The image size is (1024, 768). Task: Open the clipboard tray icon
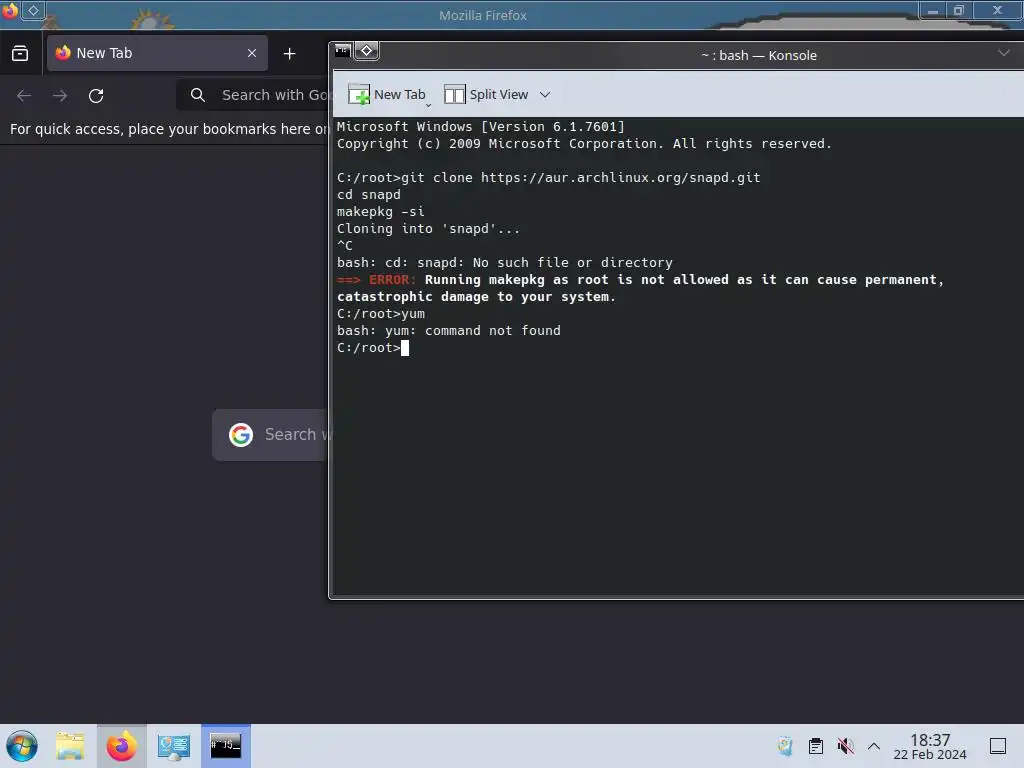click(x=816, y=746)
